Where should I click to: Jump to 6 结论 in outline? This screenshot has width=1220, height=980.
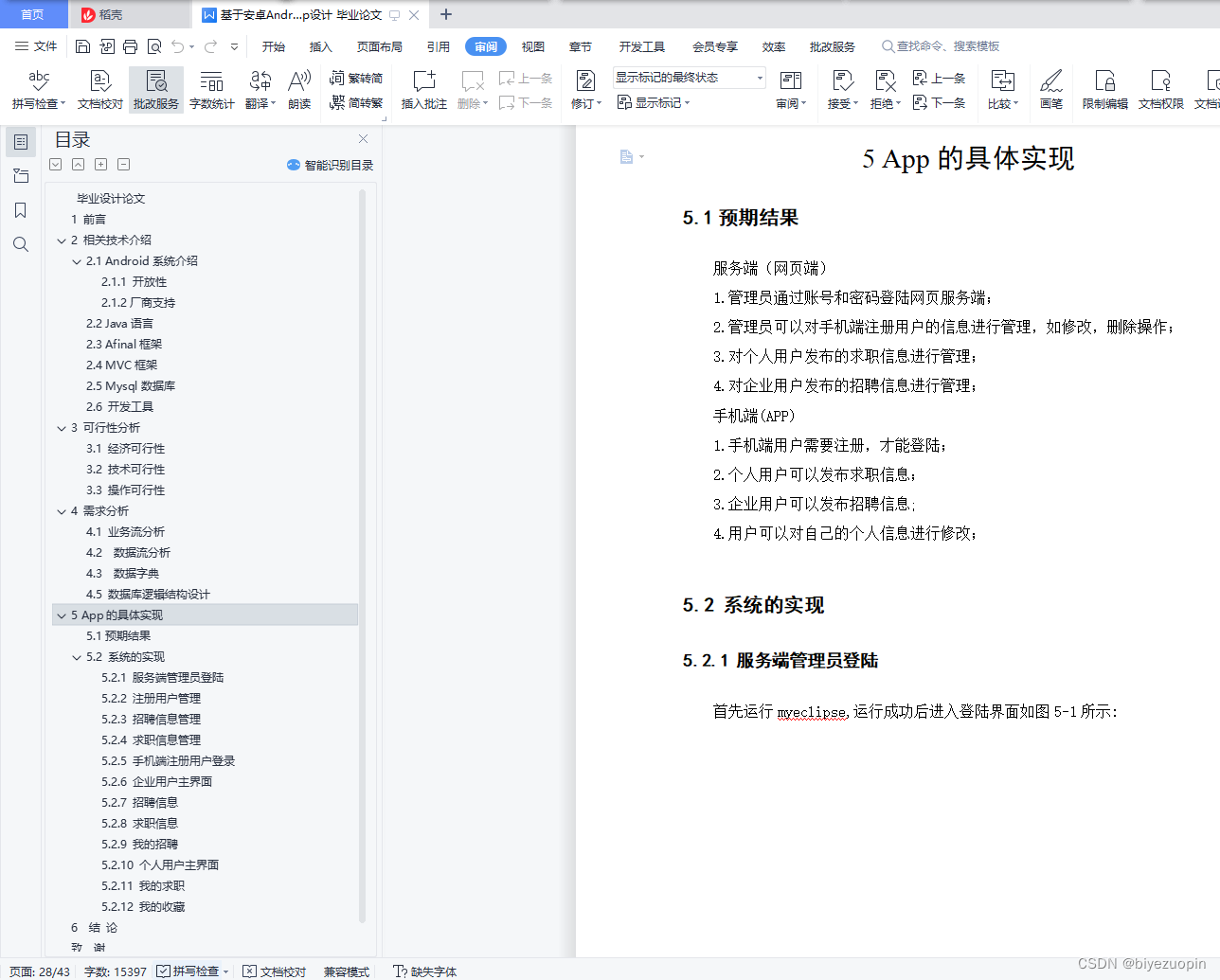point(94,928)
